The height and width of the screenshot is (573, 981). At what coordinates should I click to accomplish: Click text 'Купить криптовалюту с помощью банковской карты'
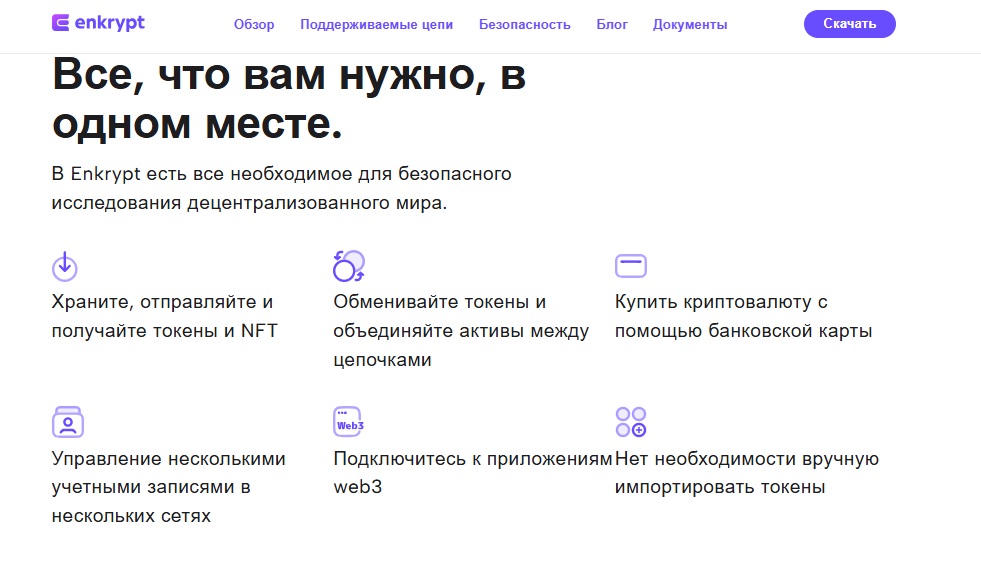[x=743, y=316]
